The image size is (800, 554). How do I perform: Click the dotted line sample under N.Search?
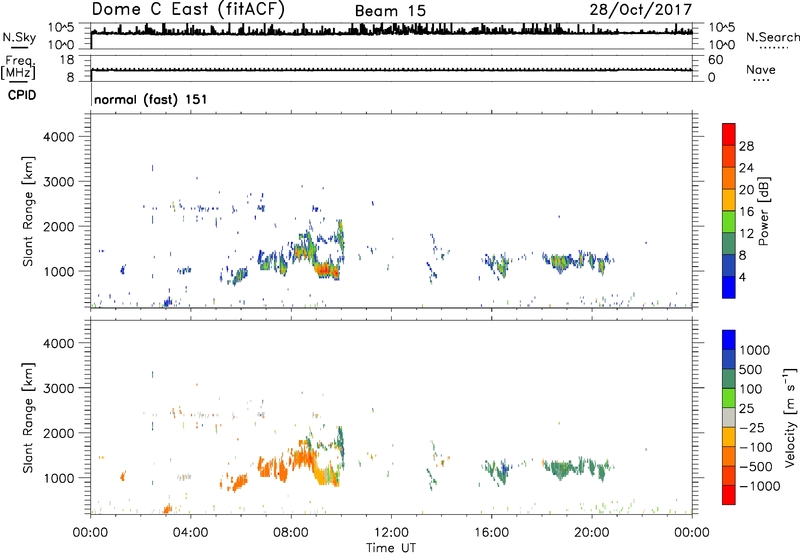click(x=774, y=47)
